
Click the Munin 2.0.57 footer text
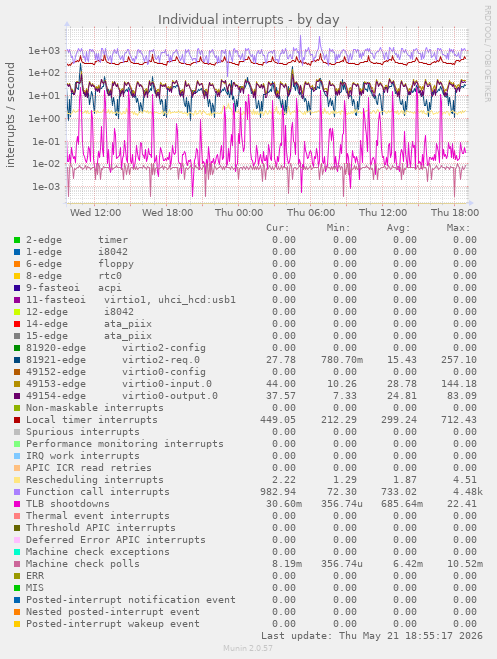pyautogui.click(x=248, y=648)
